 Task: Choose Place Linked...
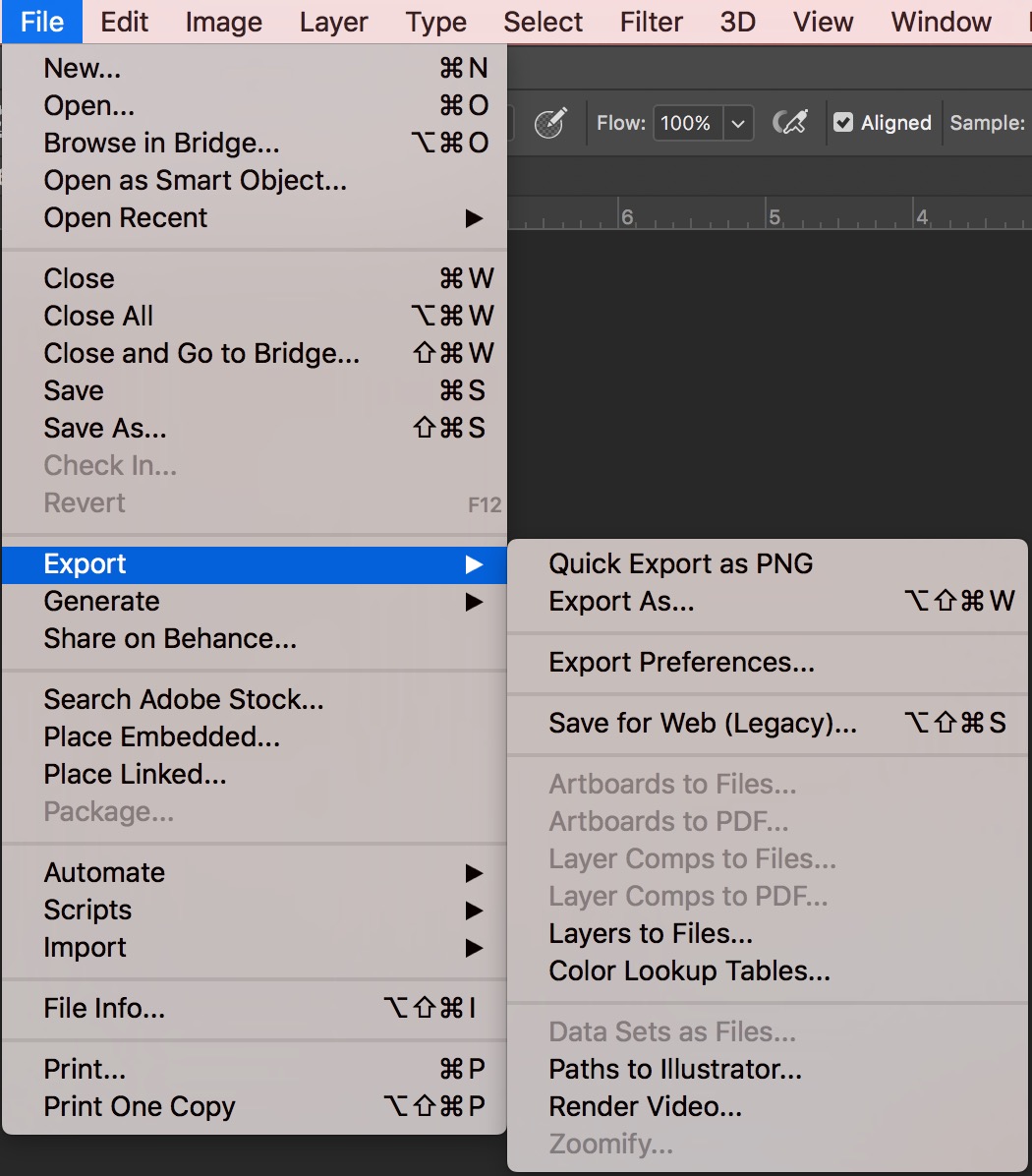[255, 776]
